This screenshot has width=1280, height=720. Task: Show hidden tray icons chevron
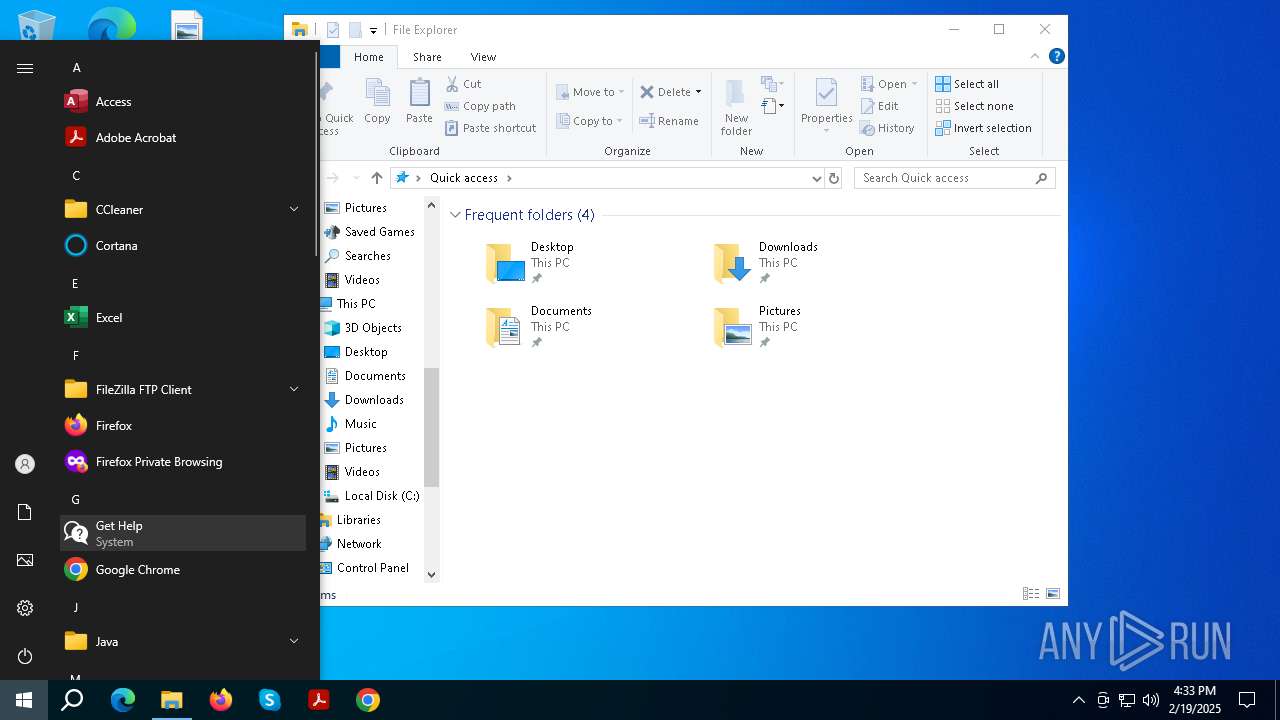coord(1078,700)
